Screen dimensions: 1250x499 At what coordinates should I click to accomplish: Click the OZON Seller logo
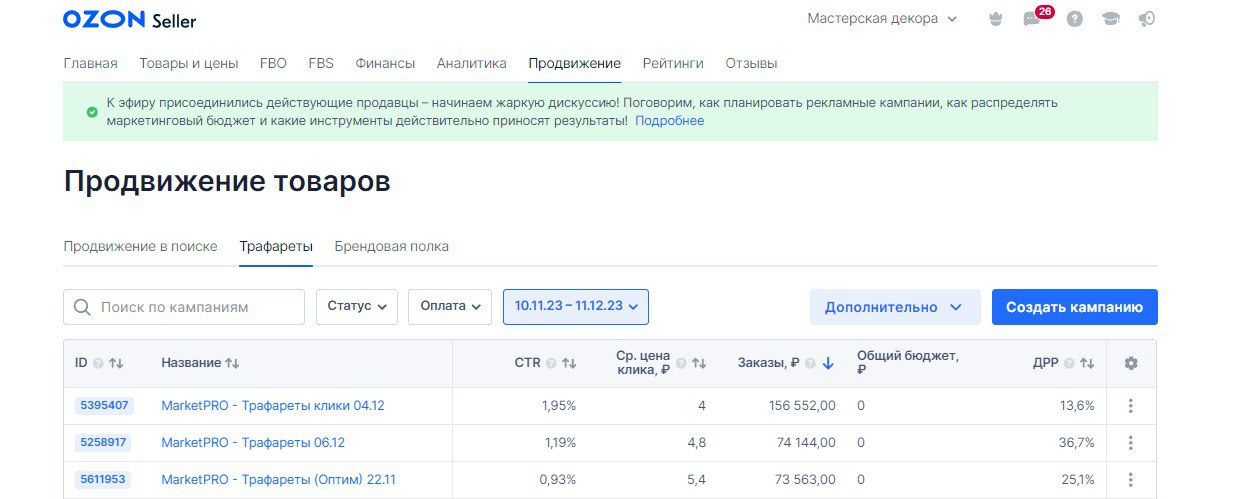129,20
